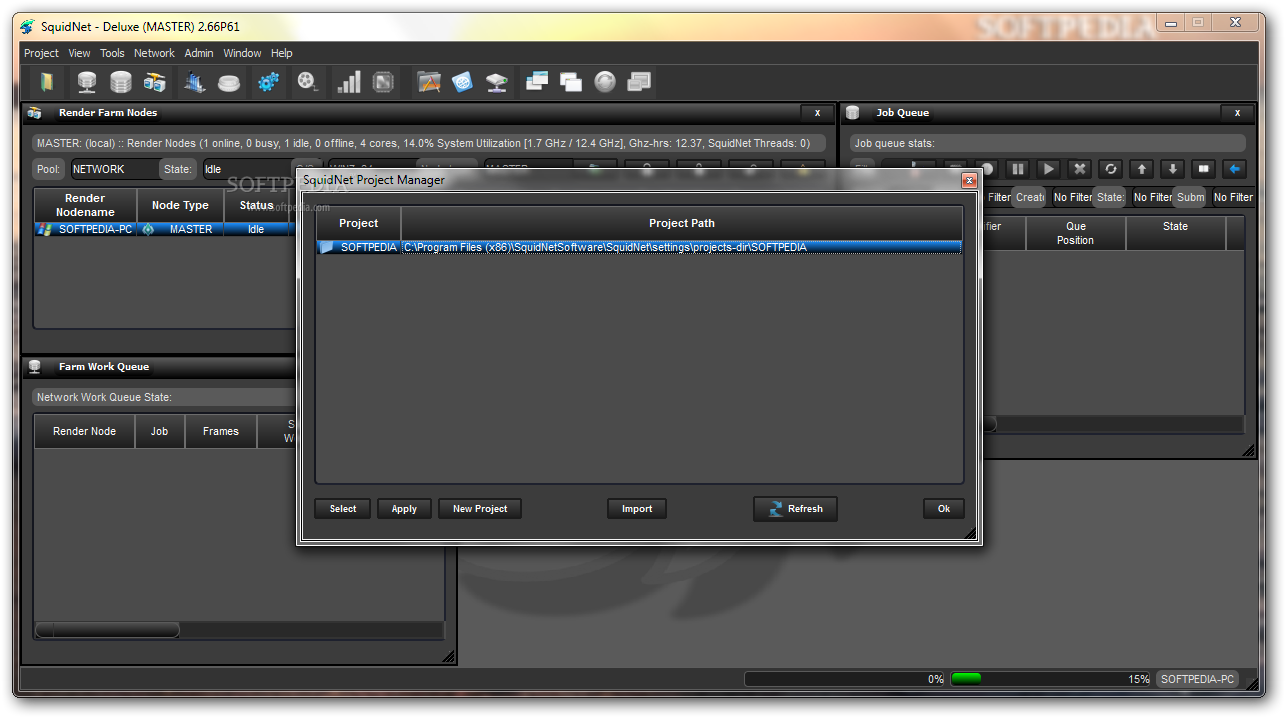Click the green 15% progress bar in status bar
This screenshot has height=718, width=1286.
[x=1051, y=679]
